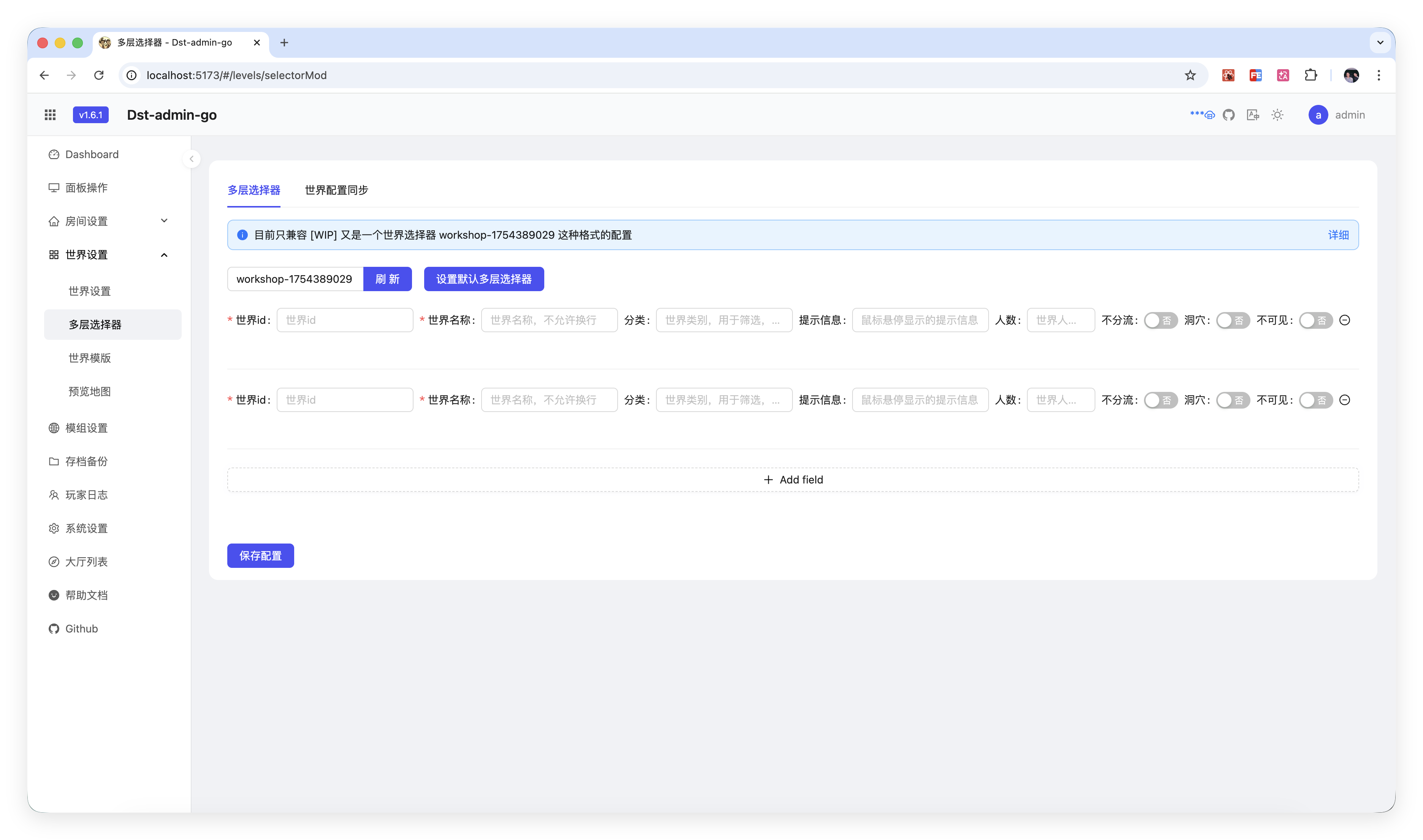This screenshot has width=1423, height=840.
Task: Switch to 世界配置同步 tab
Action: tap(336, 190)
